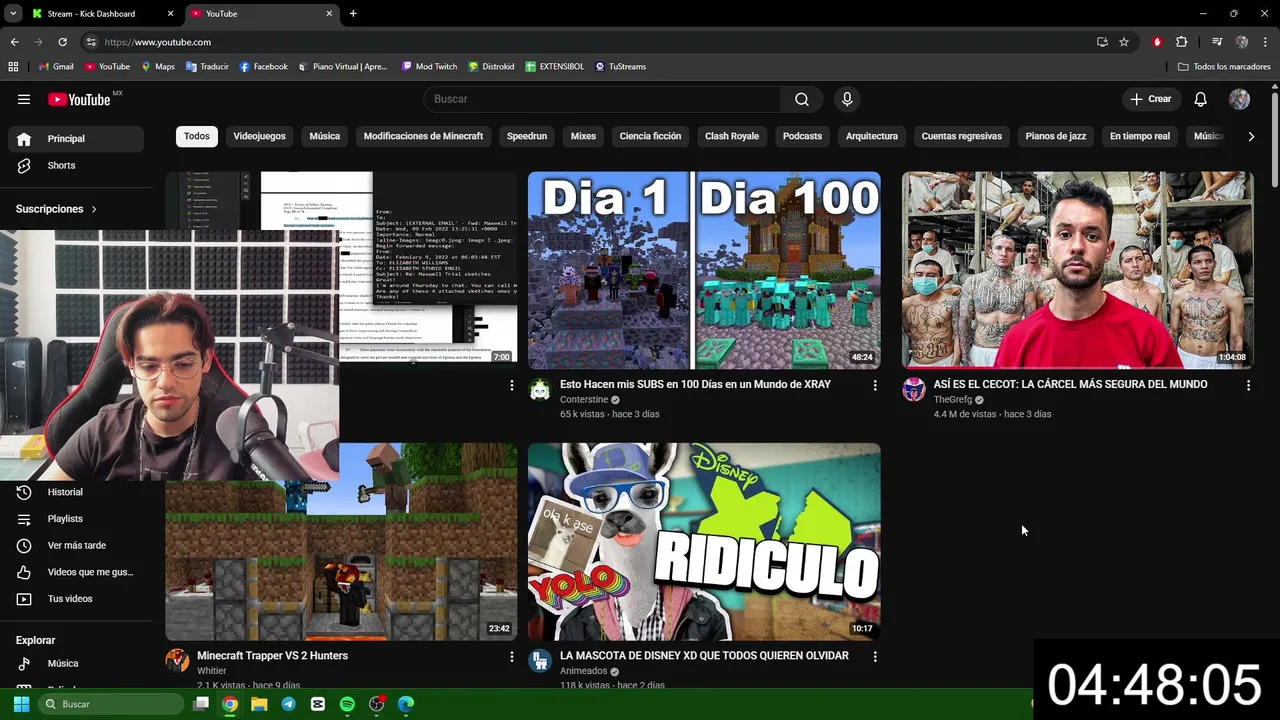Open Animeados channel avatar
This screenshot has width=1280, height=720.
[x=540, y=661]
